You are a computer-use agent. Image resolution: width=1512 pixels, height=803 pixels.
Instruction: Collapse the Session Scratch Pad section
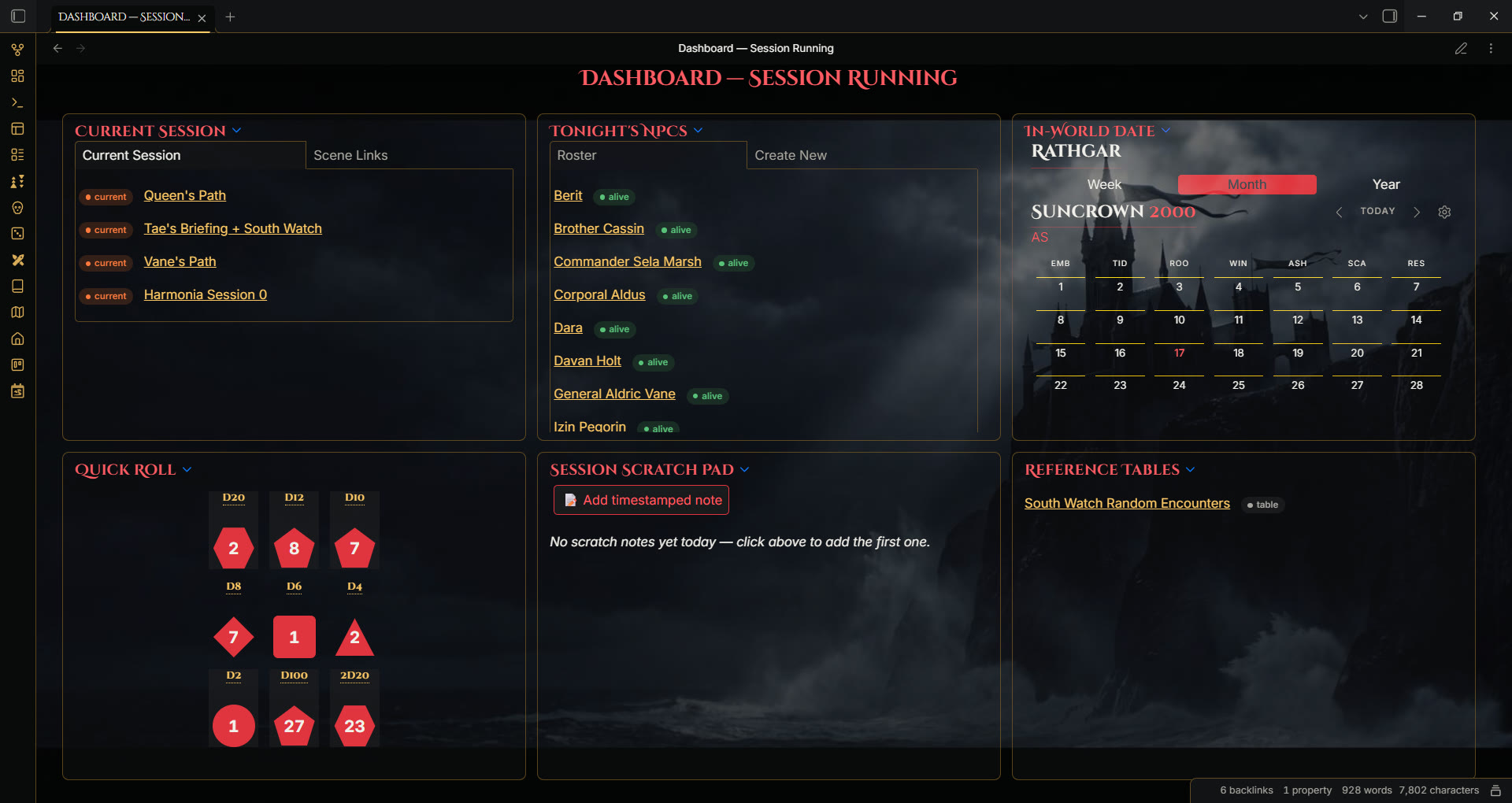tap(745, 469)
